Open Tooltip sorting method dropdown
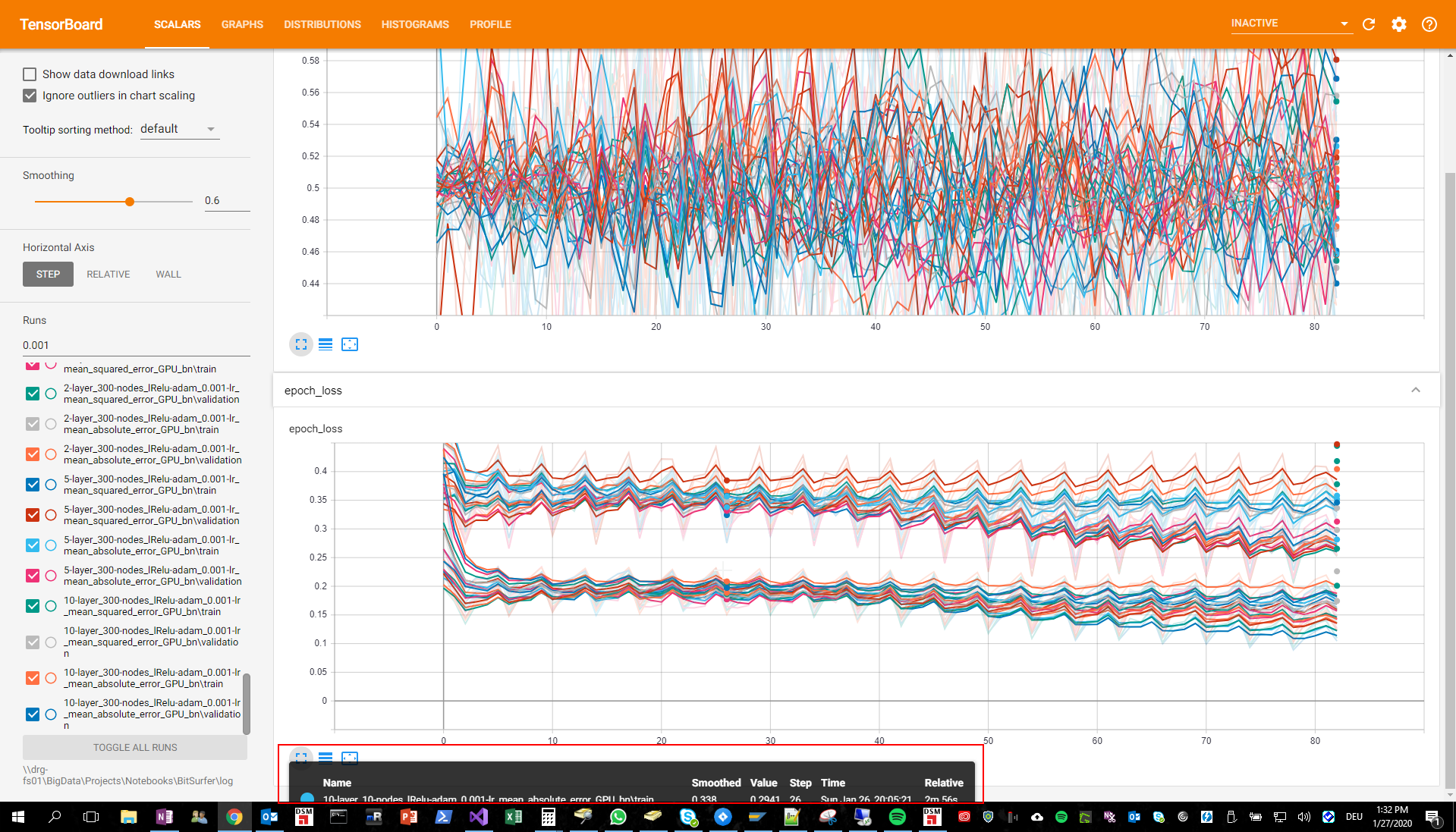This screenshot has height=832, width=1456. coord(180,129)
